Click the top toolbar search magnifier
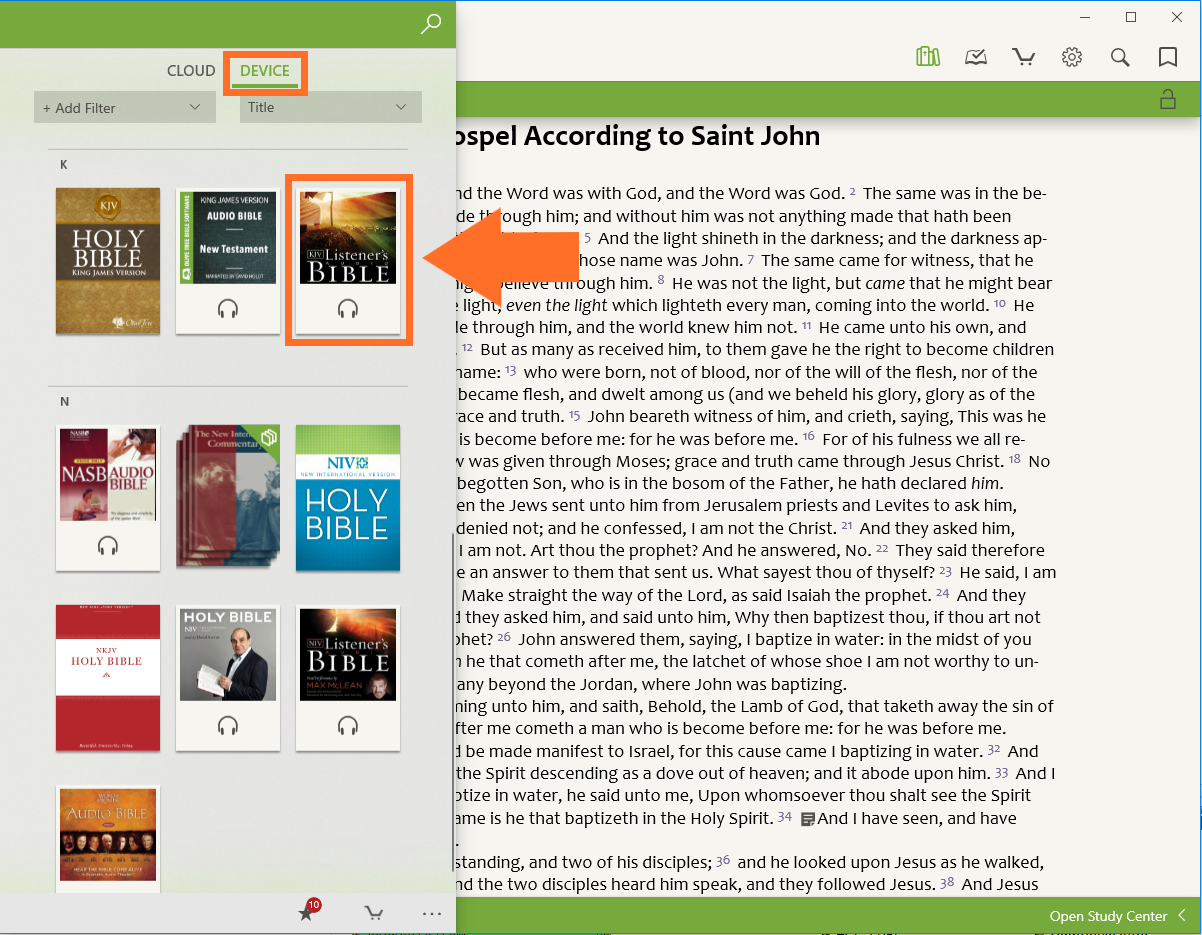The image size is (1202, 935). pyautogui.click(x=1120, y=57)
